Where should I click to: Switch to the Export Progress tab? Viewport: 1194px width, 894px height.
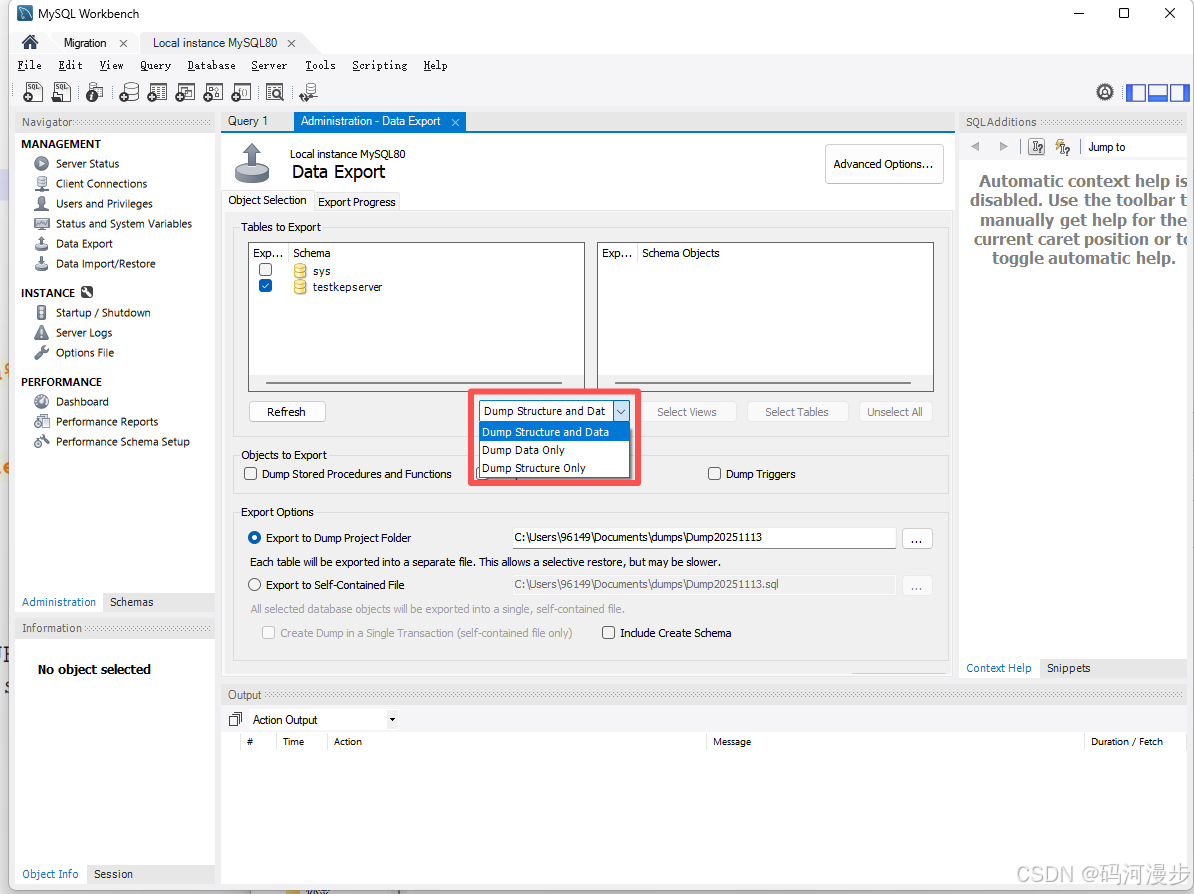point(356,202)
